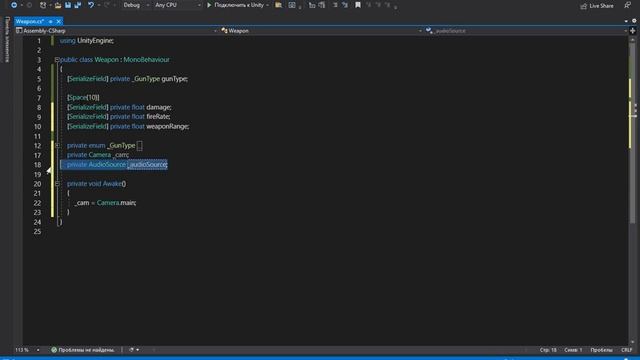640x360 pixels.
Task: Click 'Camera.main' on line 22
Action: coord(116,203)
